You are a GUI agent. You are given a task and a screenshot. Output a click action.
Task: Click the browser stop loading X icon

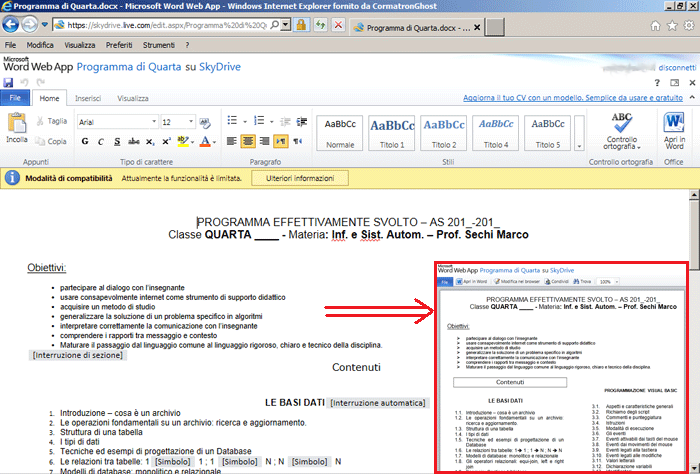point(338,25)
